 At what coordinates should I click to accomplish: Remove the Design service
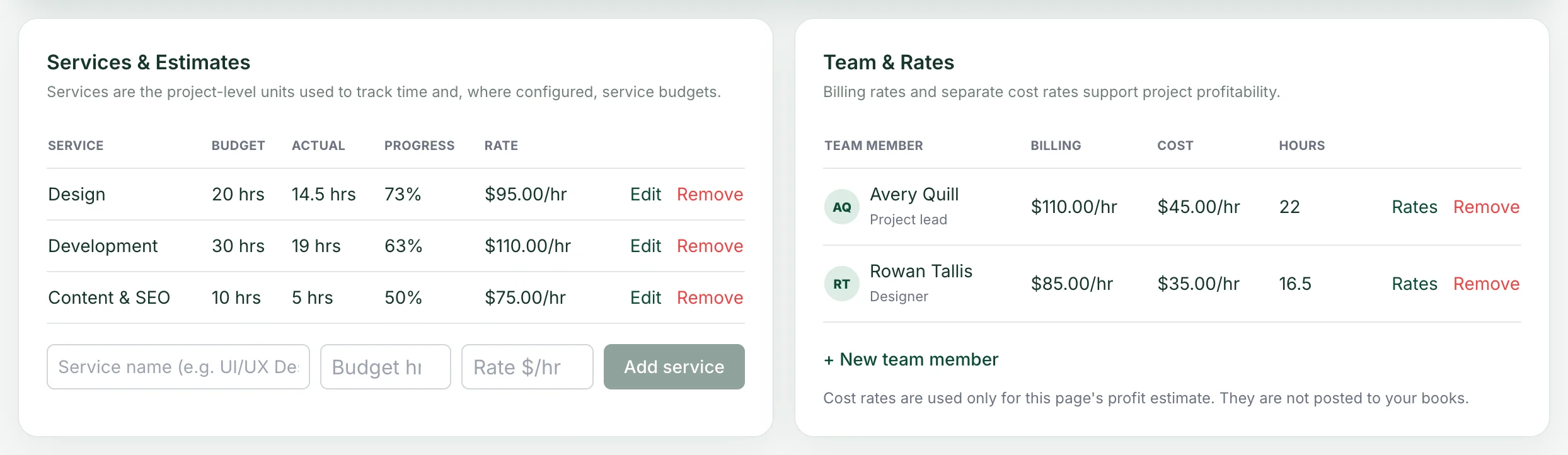710,194
